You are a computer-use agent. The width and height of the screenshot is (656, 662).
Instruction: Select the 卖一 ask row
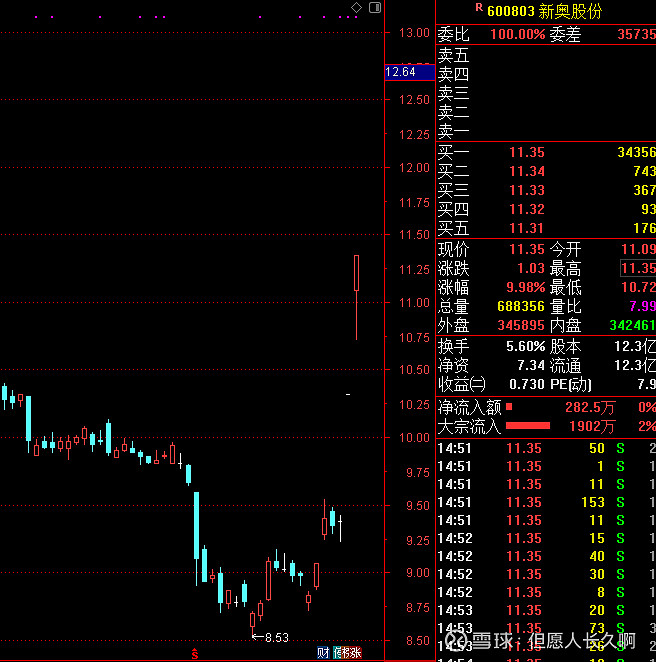click(545, 132)
